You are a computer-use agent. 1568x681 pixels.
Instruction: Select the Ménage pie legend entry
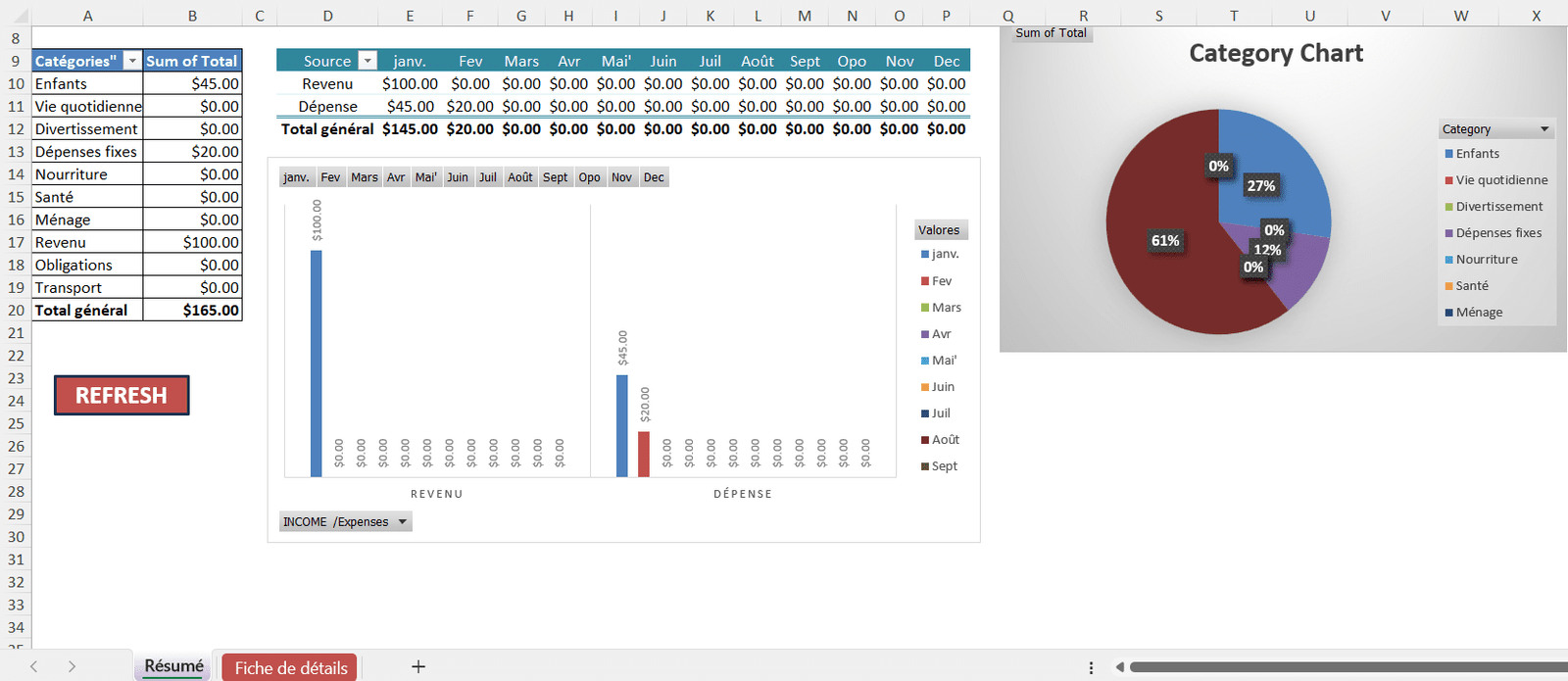pyautogui.click(x=1474, y=313)
